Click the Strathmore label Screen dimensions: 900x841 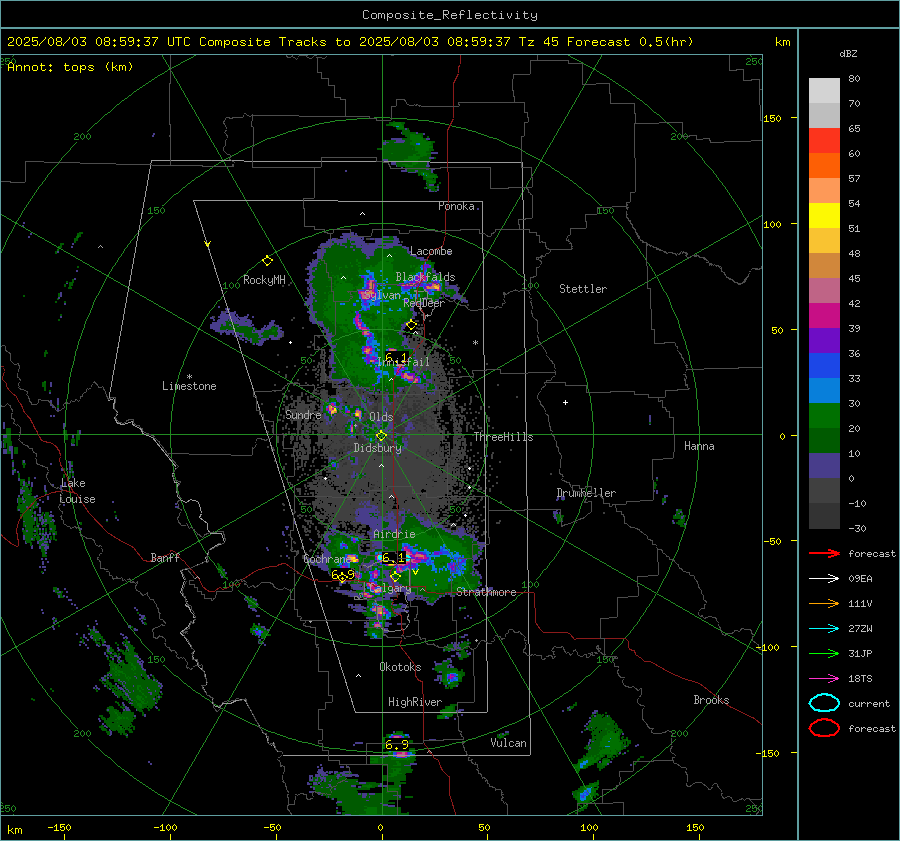pos(486,592)
